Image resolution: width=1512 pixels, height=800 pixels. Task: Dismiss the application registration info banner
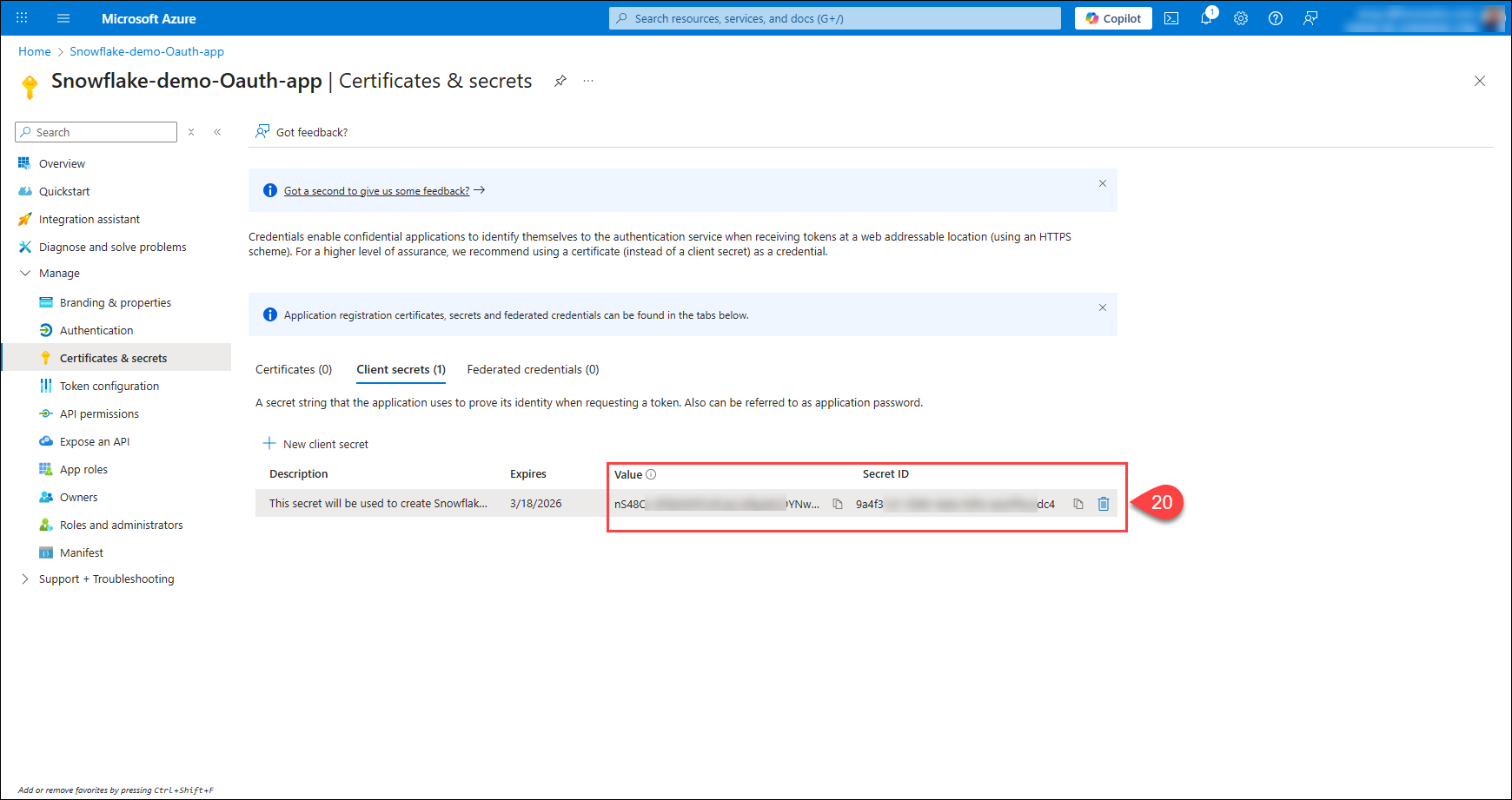click(1103, 307)
